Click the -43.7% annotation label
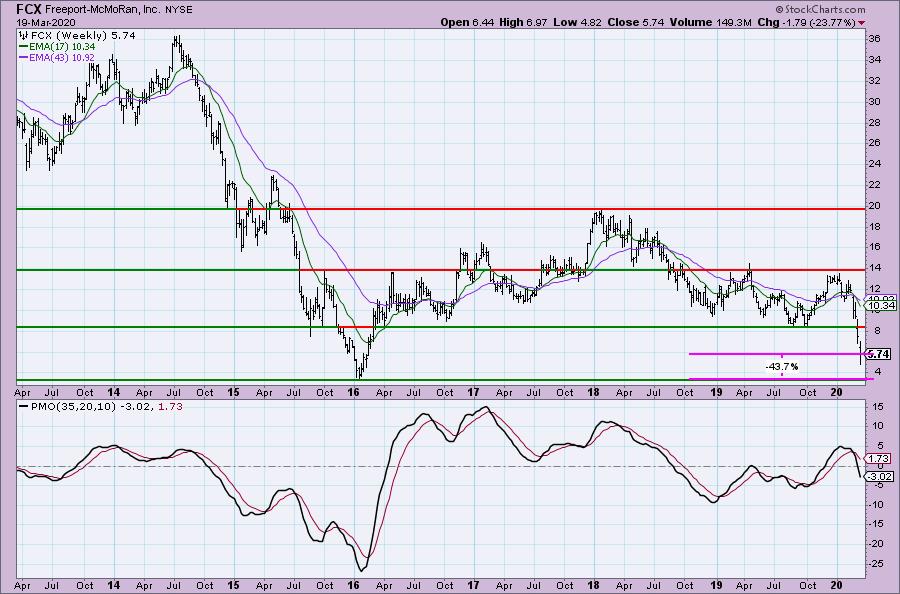Screen dimensions: 900x594 (782, 367)
